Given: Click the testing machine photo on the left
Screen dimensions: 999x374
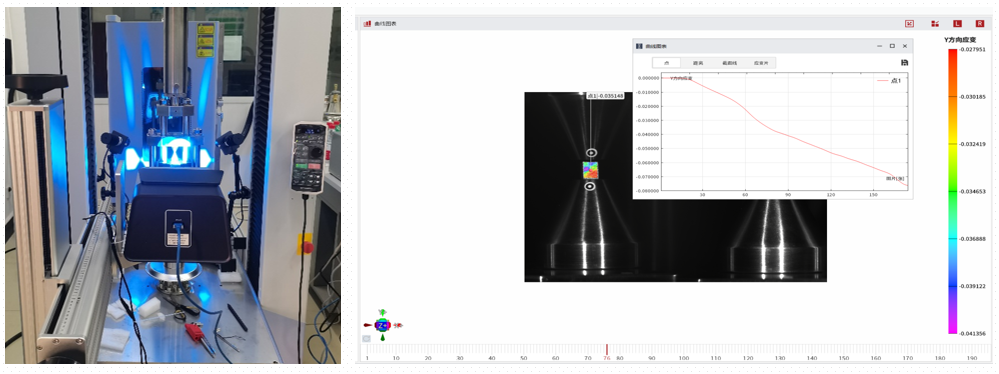Looking at the screenshot, I should 172,185.
